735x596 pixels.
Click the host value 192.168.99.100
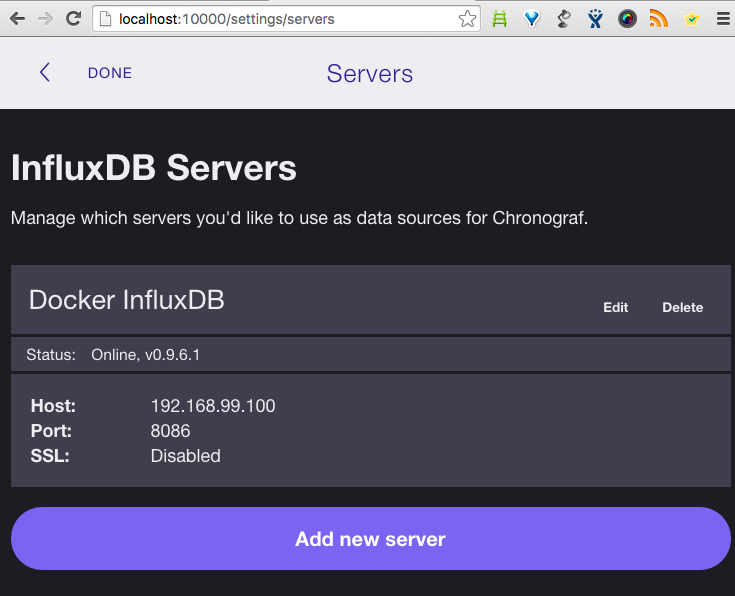pyautogui.click(x=213, y=406)
